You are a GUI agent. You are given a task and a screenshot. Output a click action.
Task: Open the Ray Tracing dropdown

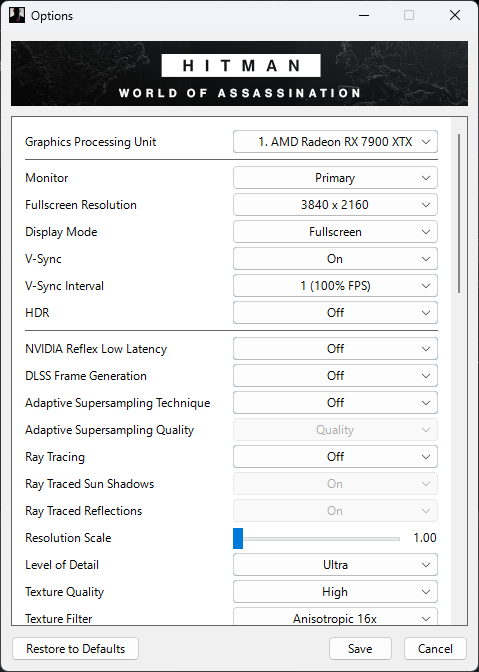coord(335,457)
